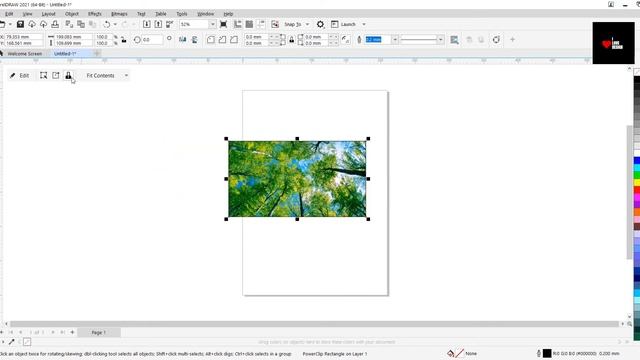
Task: Click the X position input field
Action: [23, 37]
